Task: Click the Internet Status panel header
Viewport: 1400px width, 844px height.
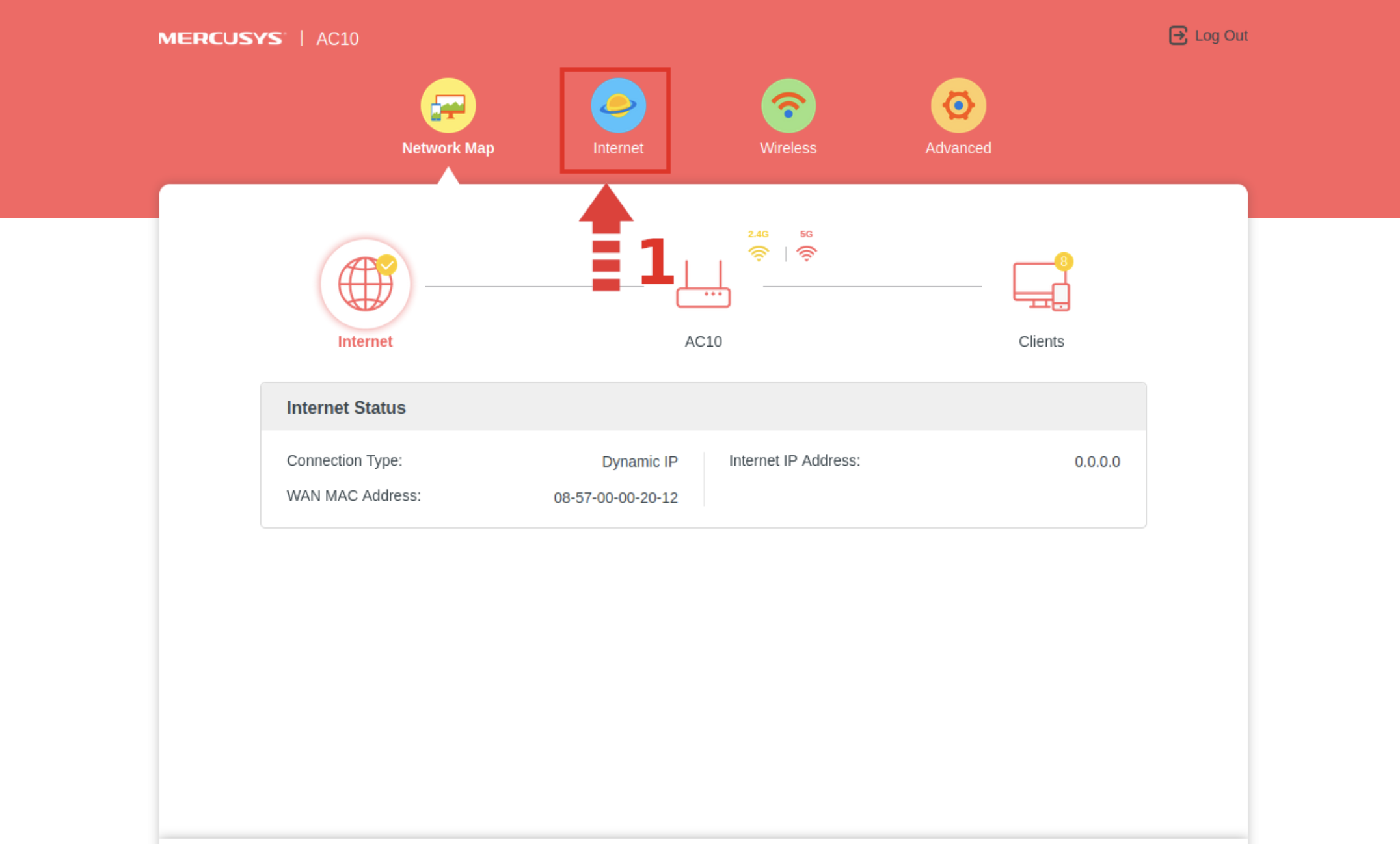Action: [x=703, y=407]
